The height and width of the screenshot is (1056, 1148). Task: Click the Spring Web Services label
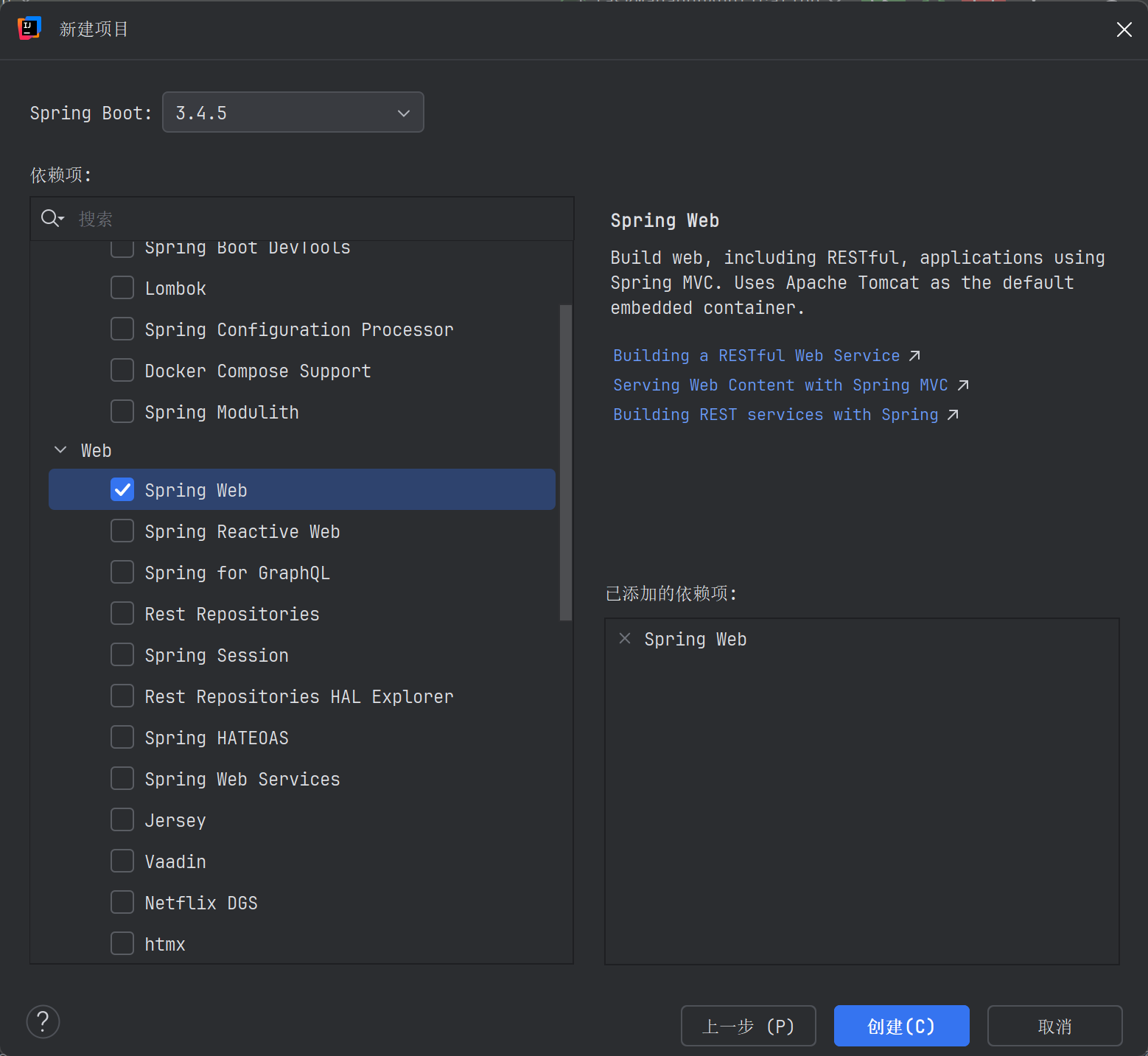click(x=242, y=779)
